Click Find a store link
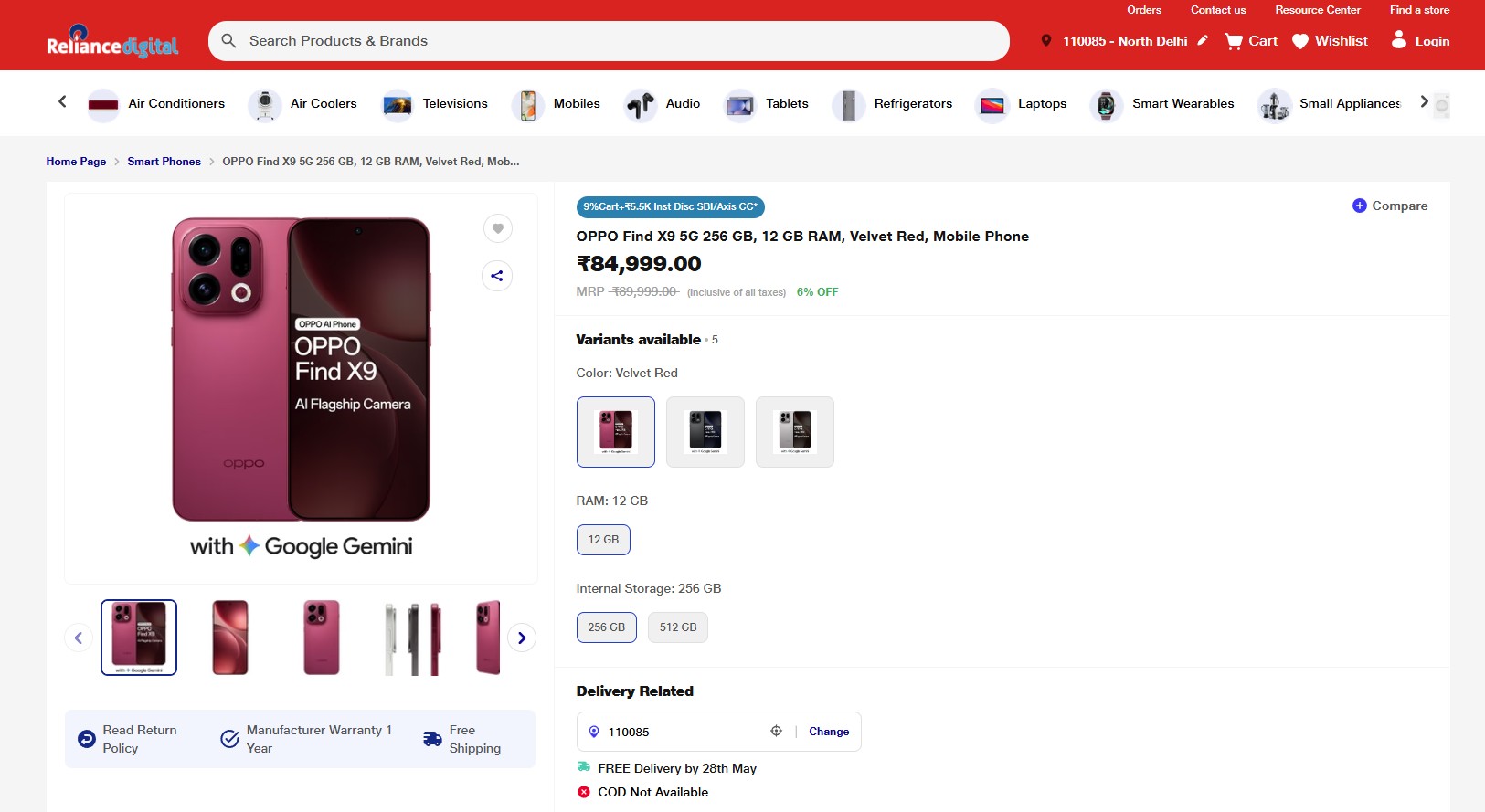1485x812 pixels. [x=1419, y=10]
